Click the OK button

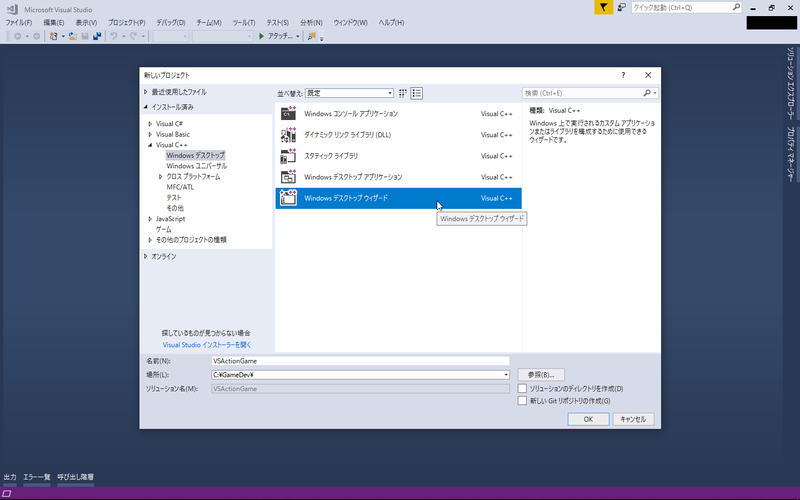coord(588,419)
